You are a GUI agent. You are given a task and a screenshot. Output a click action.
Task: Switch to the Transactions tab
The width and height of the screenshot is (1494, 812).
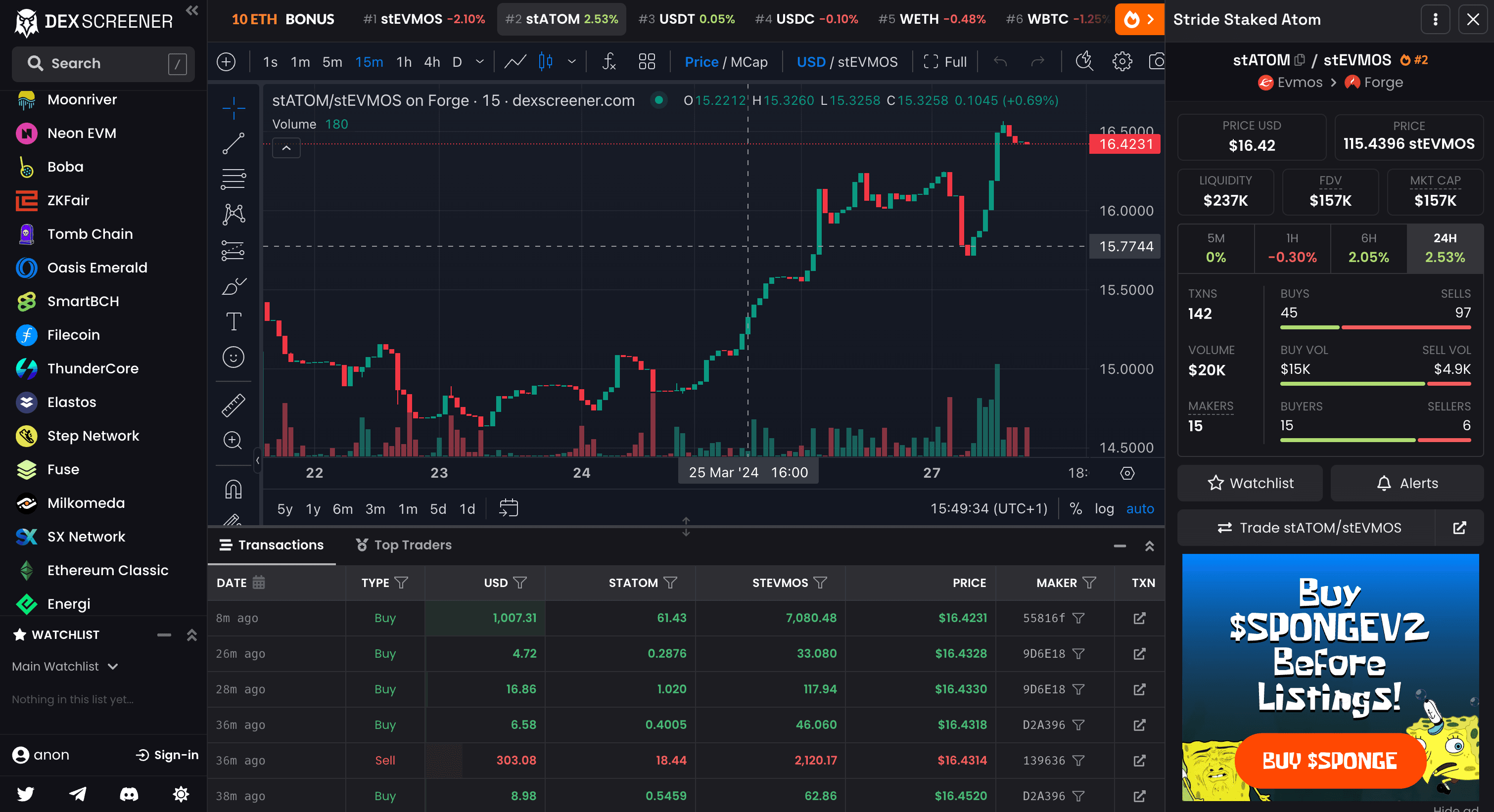pyautogui.click(x=272, y=545)
